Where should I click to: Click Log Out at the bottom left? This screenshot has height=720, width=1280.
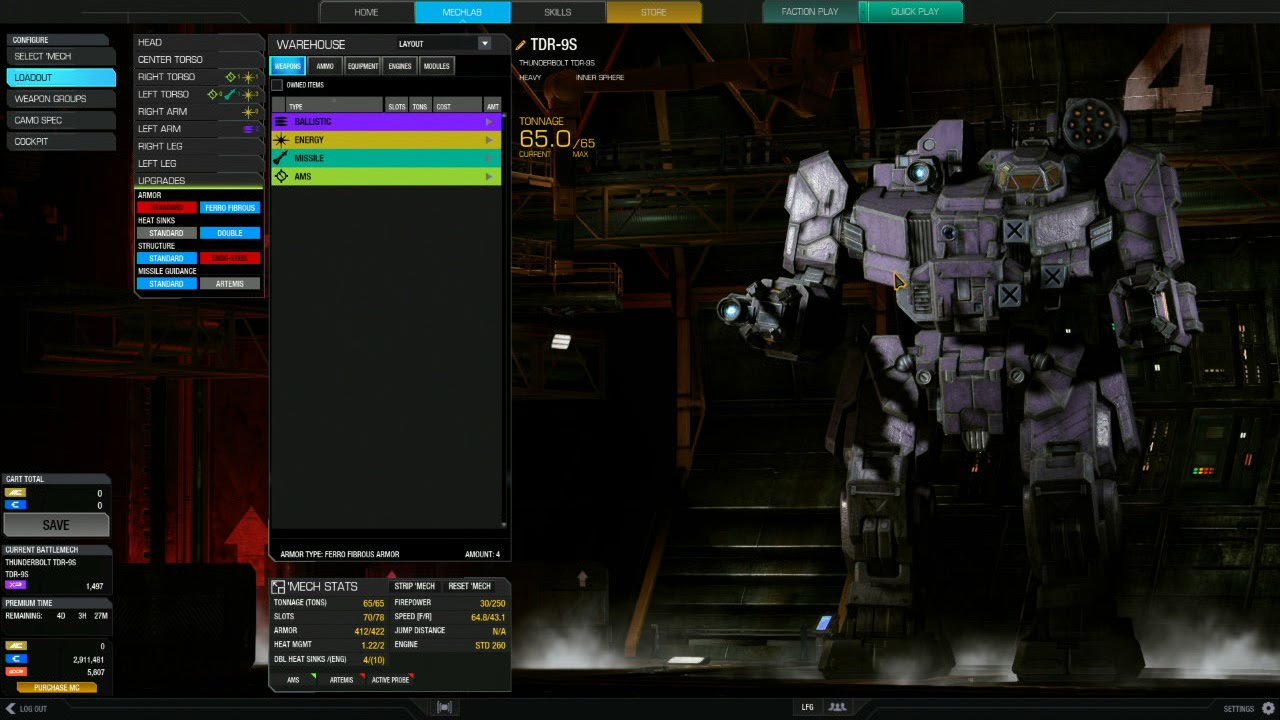click(x=26, y=708)
